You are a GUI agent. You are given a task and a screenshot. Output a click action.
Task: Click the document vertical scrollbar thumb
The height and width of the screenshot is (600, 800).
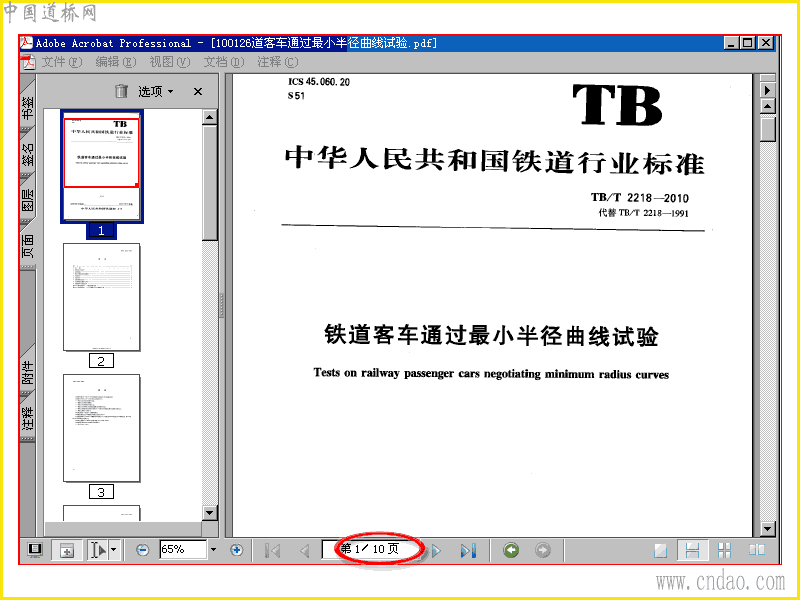coord(767,129)
